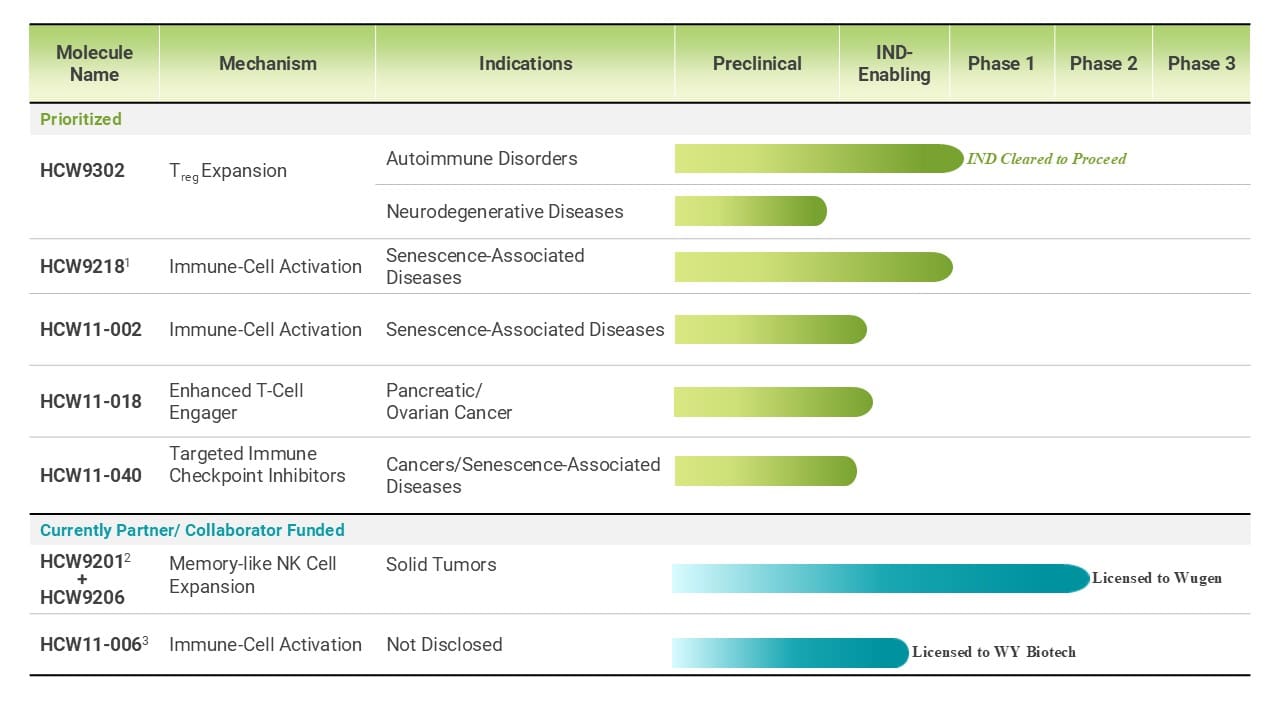
Task: Click the Indications column header
Action: tap(525, 63)
